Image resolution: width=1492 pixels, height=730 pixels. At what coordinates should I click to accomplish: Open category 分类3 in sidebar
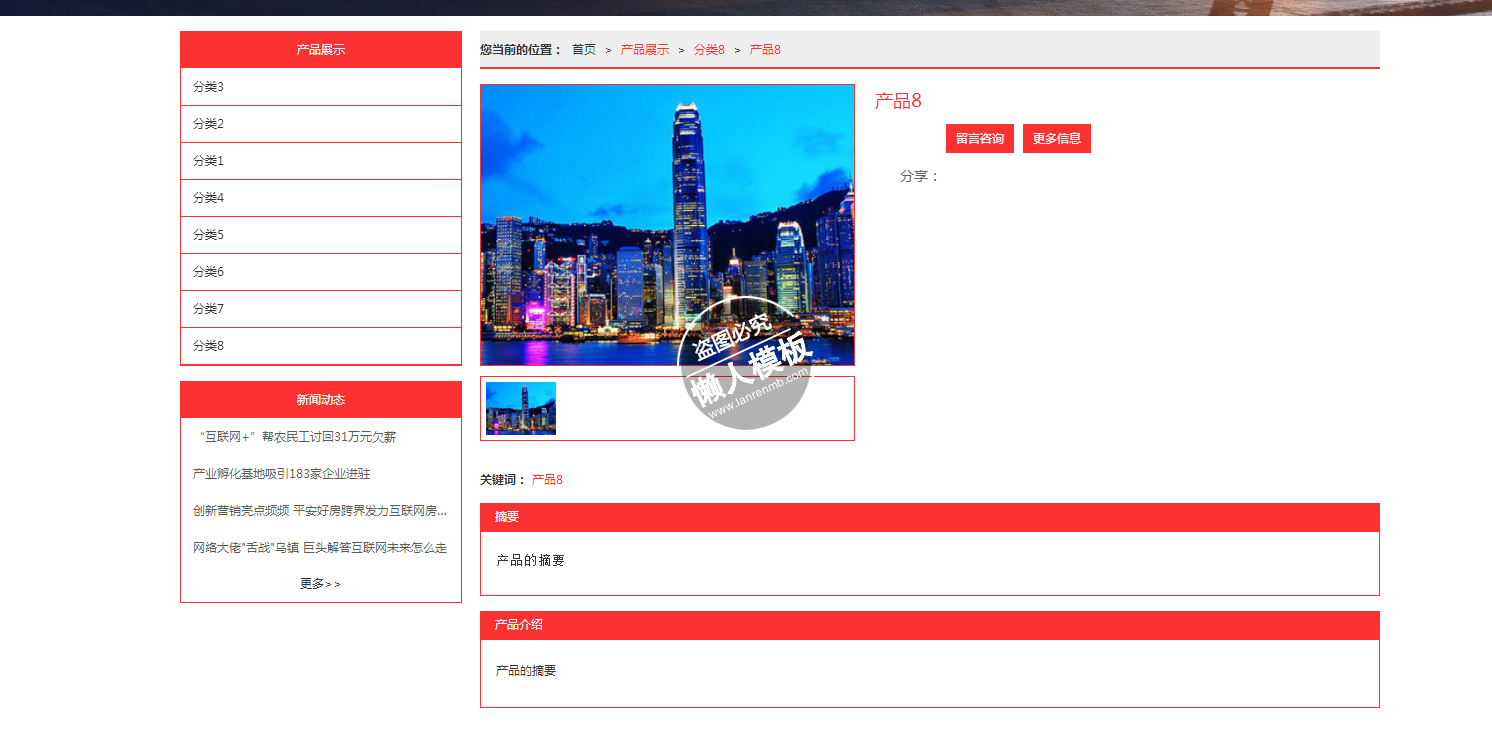[x=208, y=87]
